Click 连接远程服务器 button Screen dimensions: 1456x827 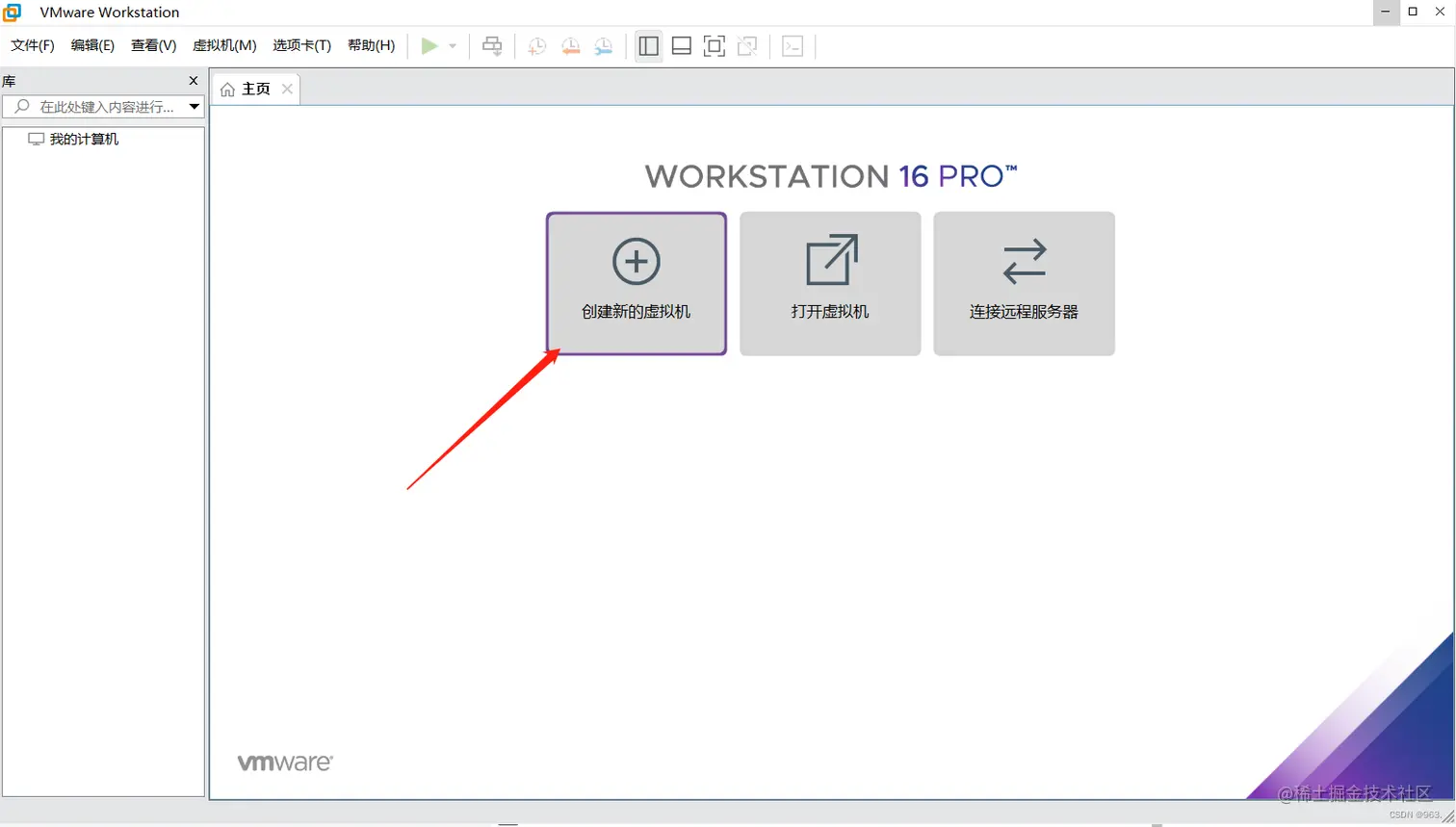[1025, 284]
